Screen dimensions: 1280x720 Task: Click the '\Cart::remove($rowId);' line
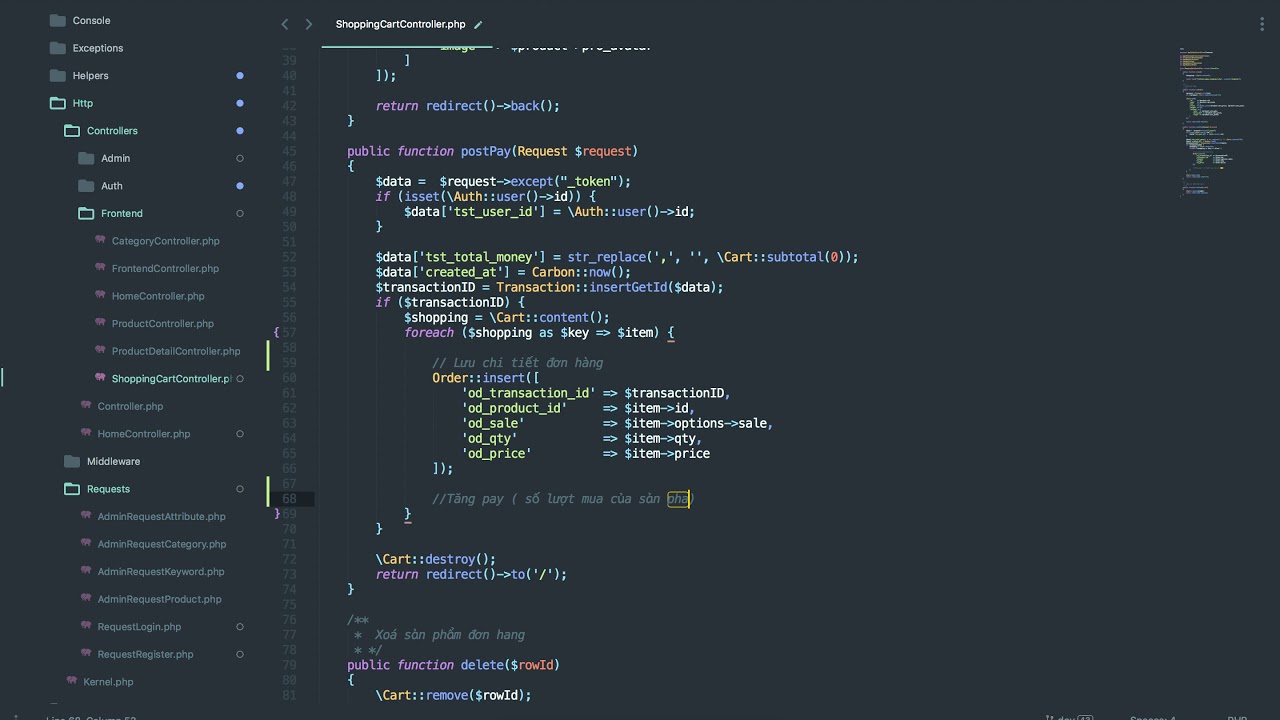(x=453, y=695)
